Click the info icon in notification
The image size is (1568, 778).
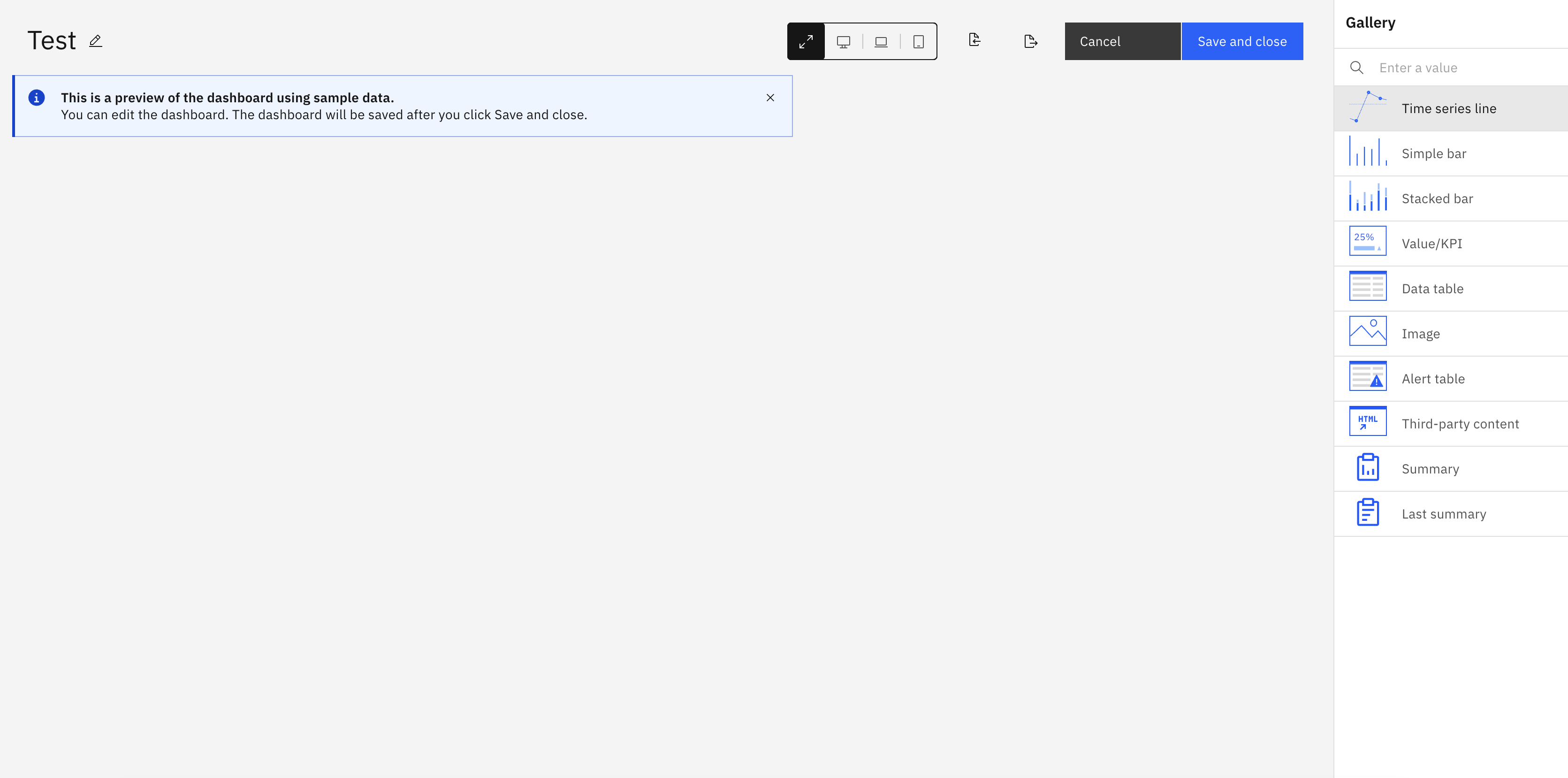coord(37,98)
